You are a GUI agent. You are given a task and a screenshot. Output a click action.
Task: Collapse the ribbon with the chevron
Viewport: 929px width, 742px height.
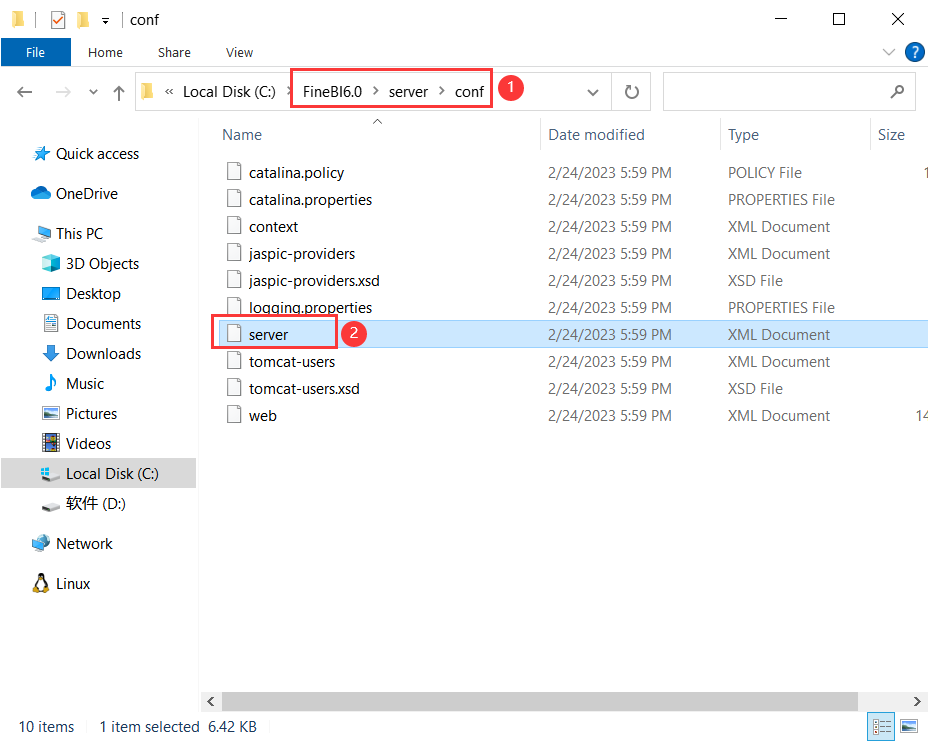coord(889,52)
